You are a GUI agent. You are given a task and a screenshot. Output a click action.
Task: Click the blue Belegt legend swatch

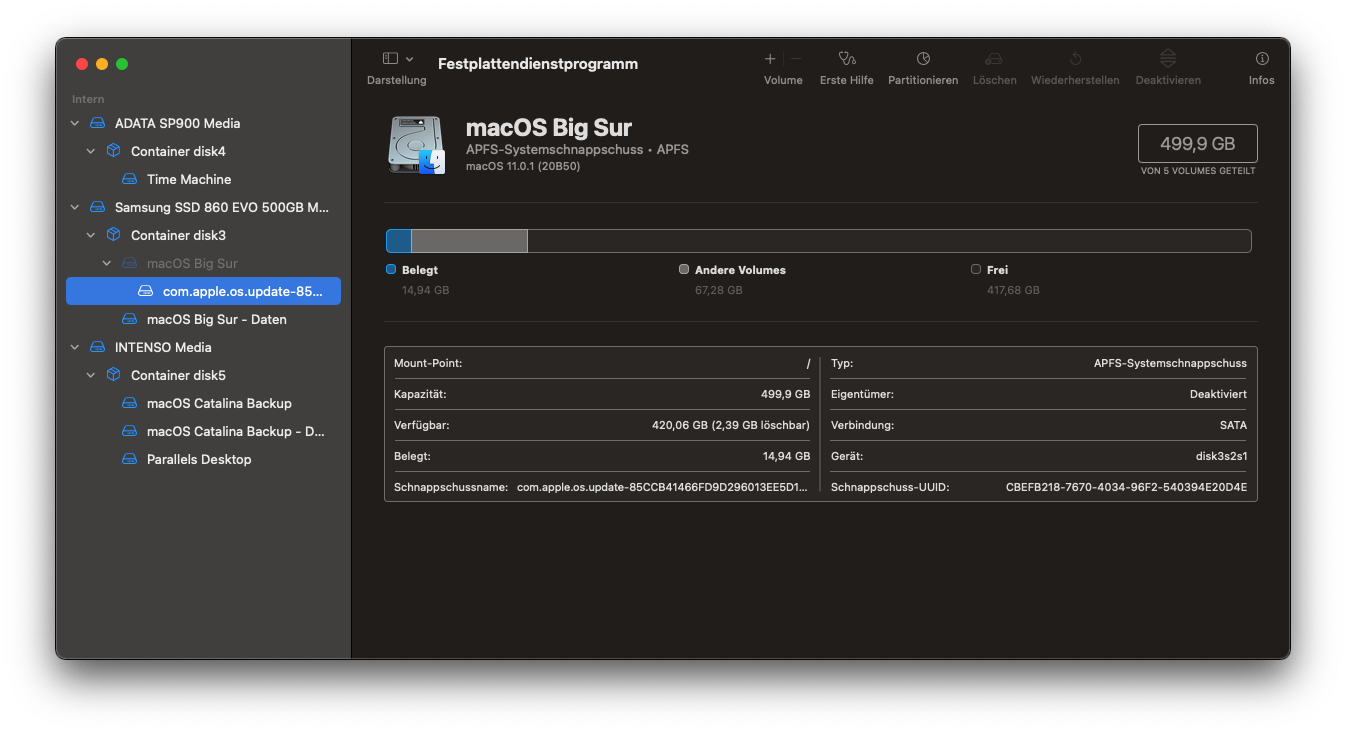[391, 270]
